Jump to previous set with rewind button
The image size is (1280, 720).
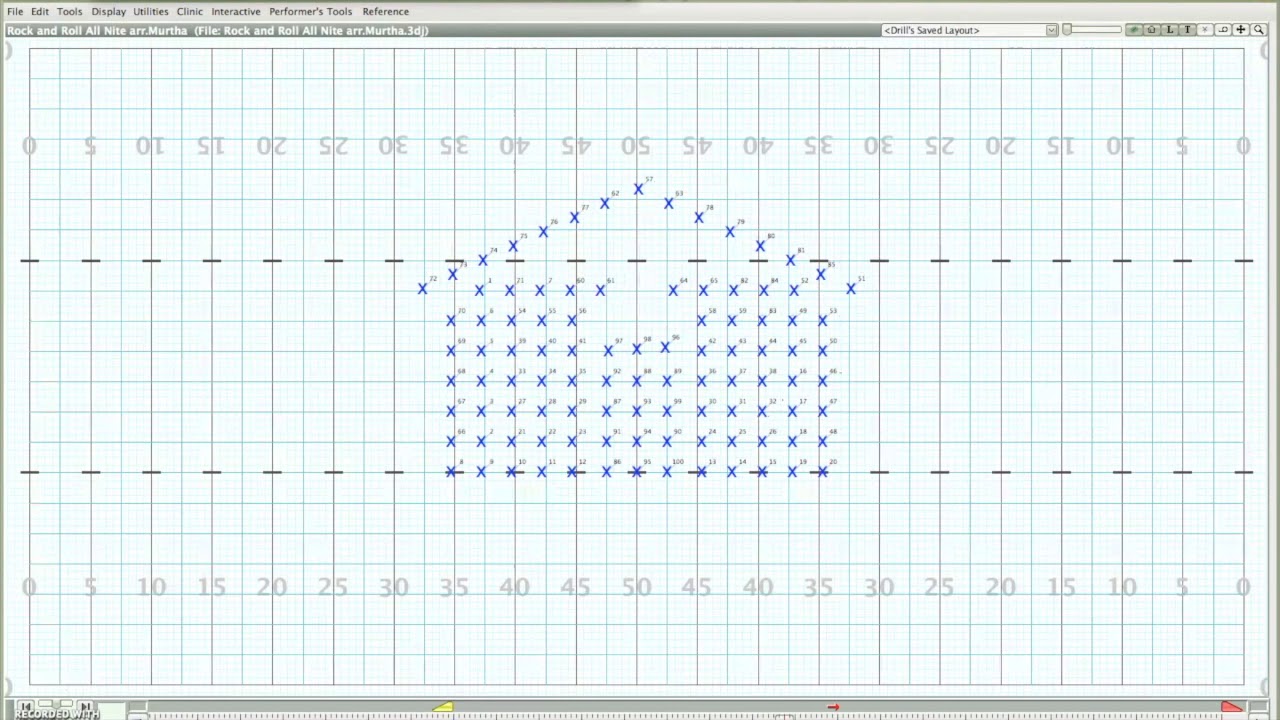(26, 706)
